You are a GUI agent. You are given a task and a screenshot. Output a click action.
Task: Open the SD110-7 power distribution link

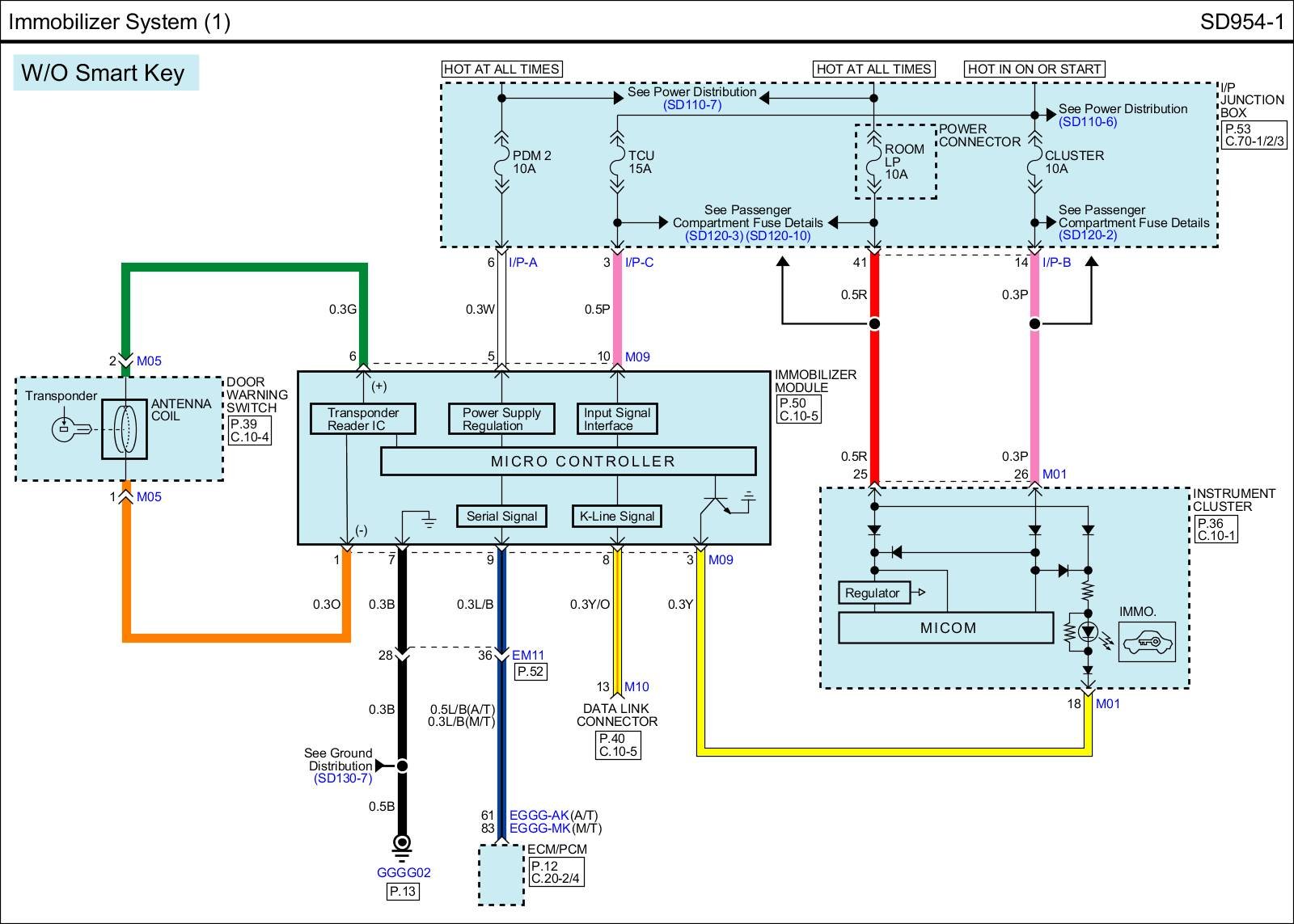coord(691,105)
